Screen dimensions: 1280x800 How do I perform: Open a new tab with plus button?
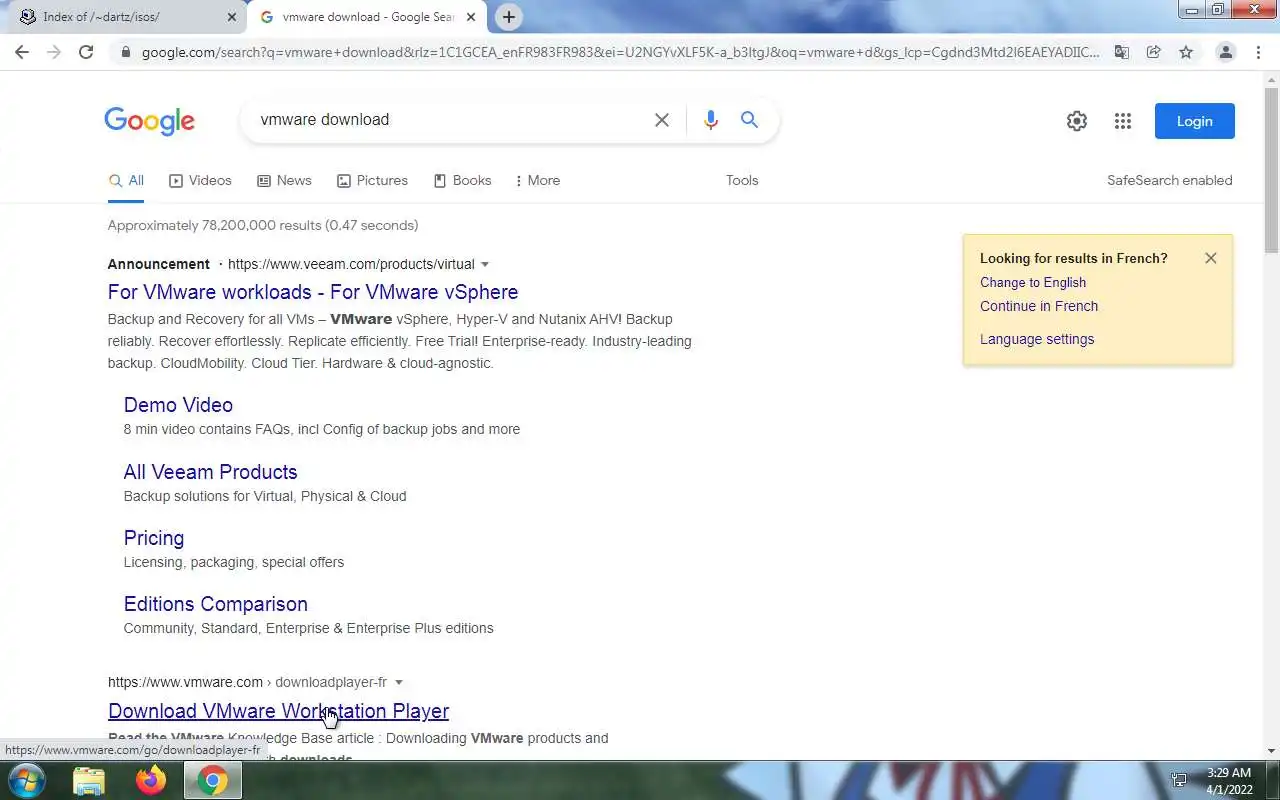(509, 17)
